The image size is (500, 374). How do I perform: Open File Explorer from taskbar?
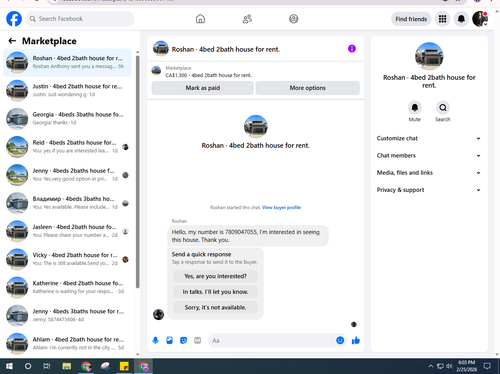[67, 366]
